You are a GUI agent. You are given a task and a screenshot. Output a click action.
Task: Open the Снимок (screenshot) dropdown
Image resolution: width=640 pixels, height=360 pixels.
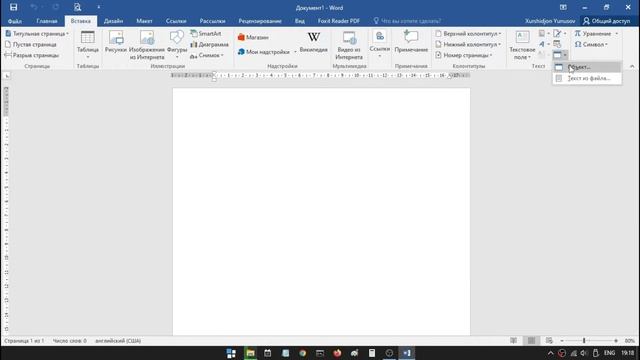coord(207,55)
